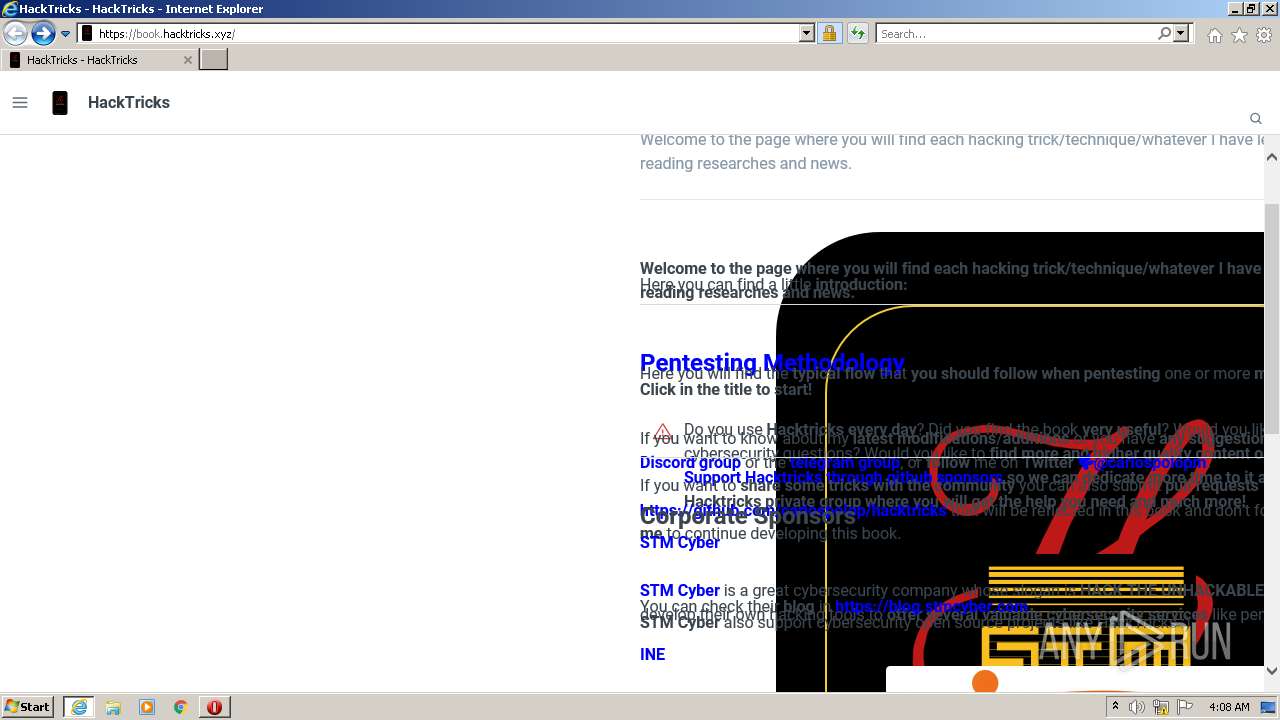Open the INE sponsor link
The height and width of the screenshot is (720, 1280).
[x=652, y=654]
